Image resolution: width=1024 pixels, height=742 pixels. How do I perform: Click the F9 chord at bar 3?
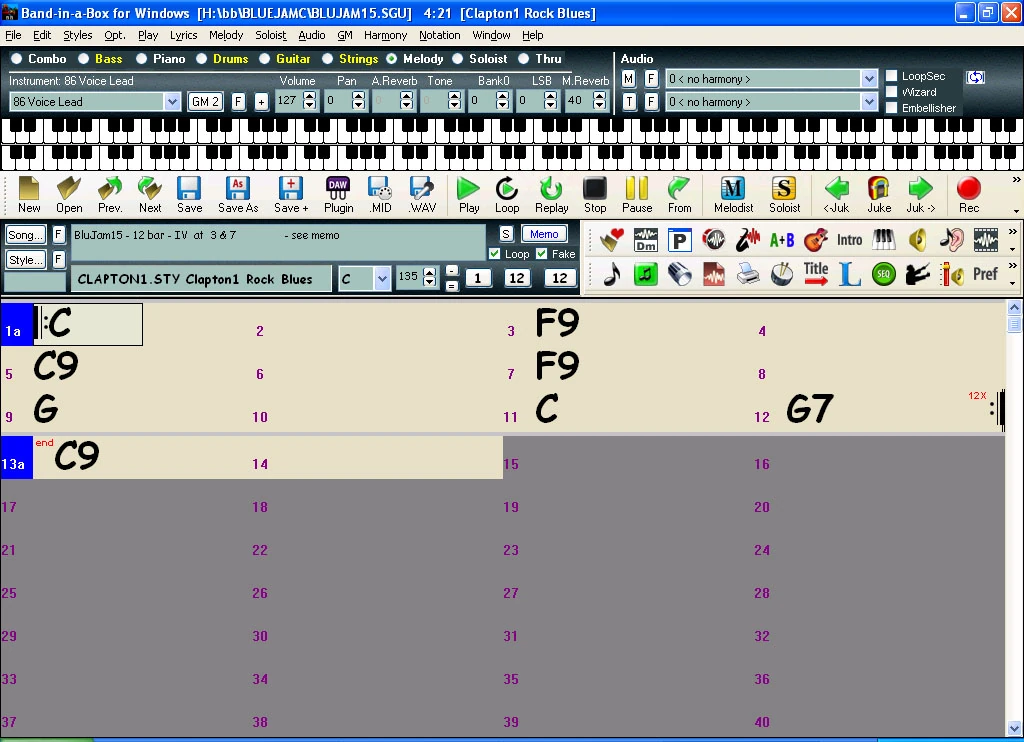[x=558, y=323]
